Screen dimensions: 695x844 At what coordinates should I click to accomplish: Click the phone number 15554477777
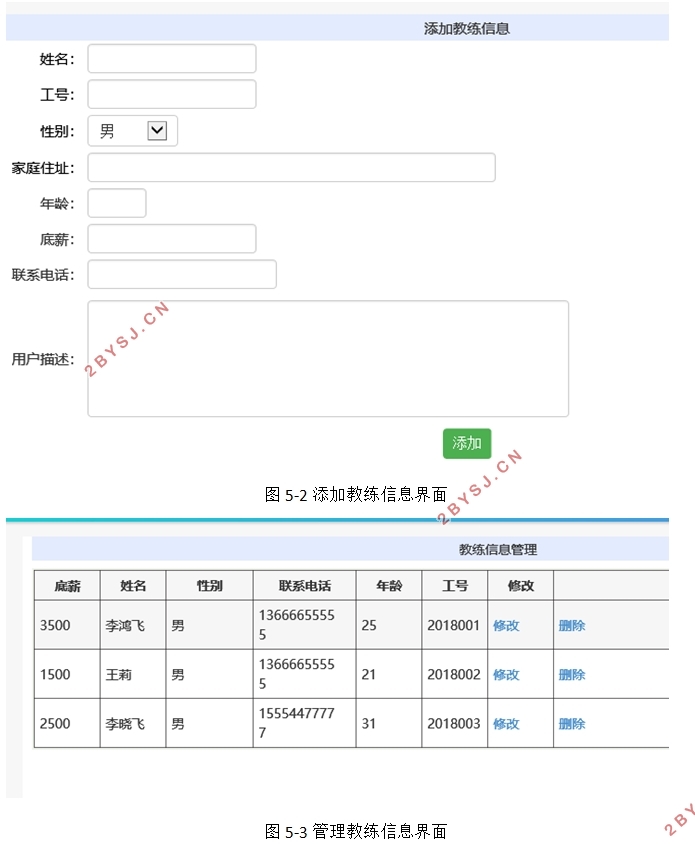click(x=305, y=723)
